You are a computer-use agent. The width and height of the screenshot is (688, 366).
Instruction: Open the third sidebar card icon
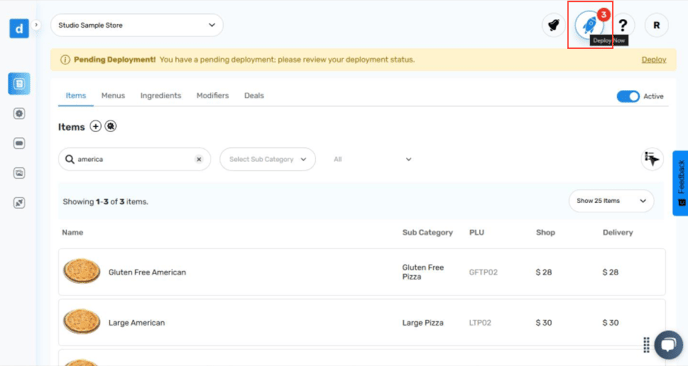point(19,144)
